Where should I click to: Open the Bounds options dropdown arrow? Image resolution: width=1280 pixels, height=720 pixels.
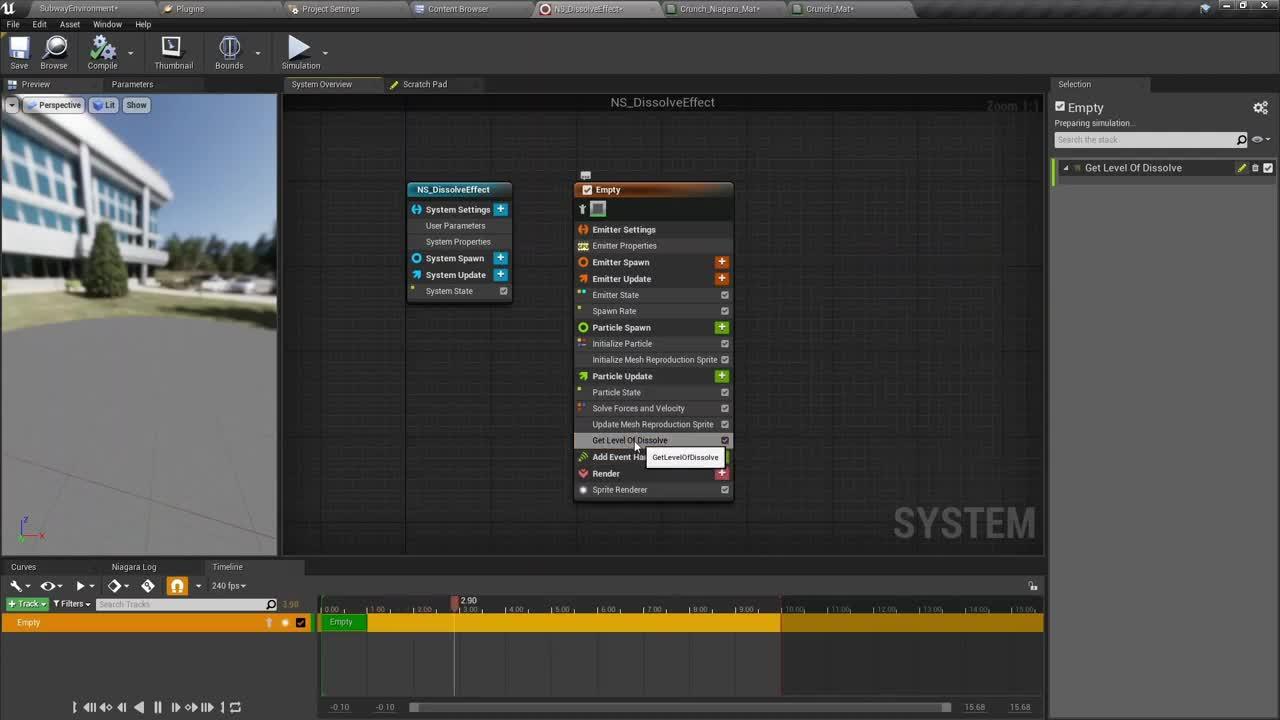click(257, 53)
